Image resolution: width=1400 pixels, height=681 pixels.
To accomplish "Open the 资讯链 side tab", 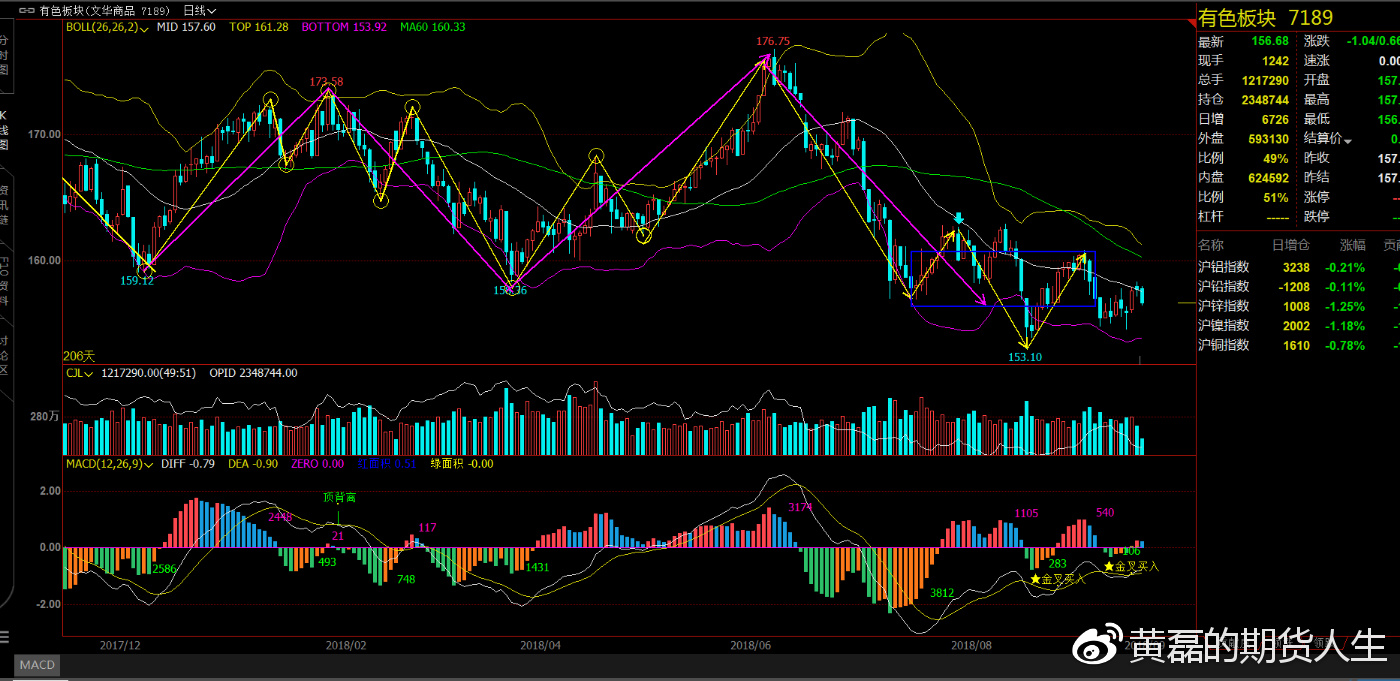I will pos(4,200).
